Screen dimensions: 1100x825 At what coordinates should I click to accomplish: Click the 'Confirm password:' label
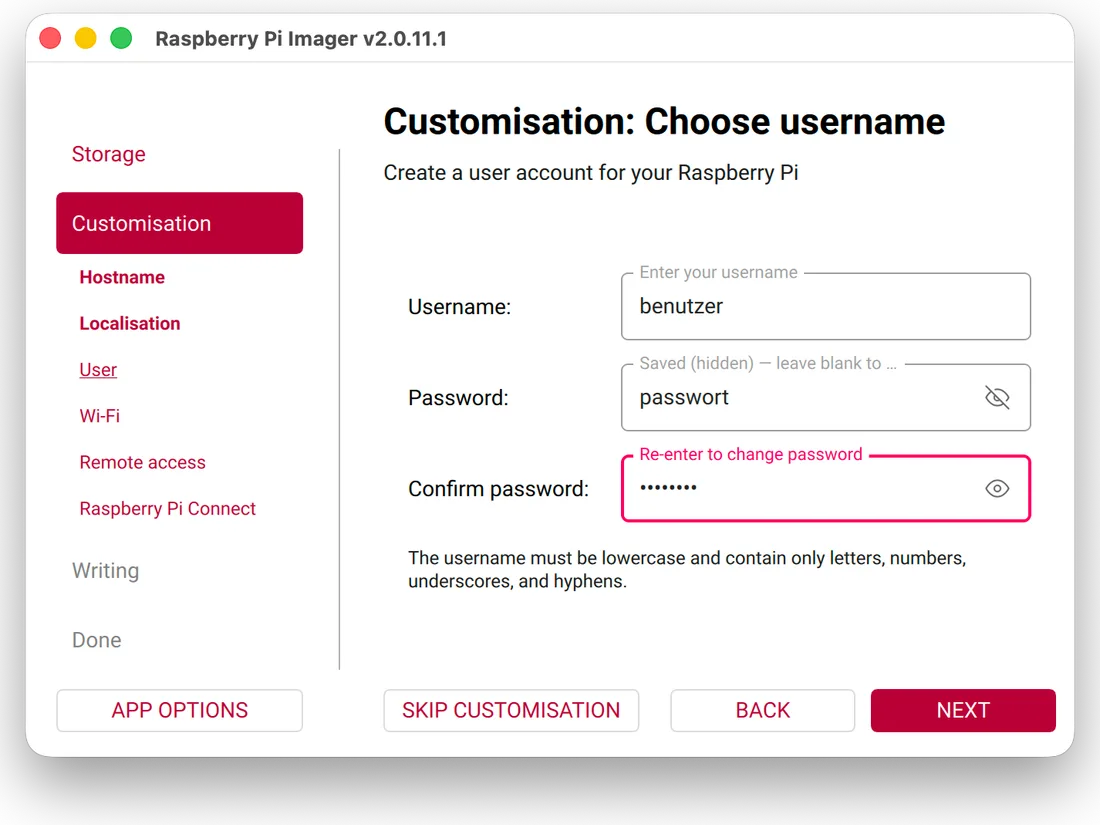(x=499, y=489)
